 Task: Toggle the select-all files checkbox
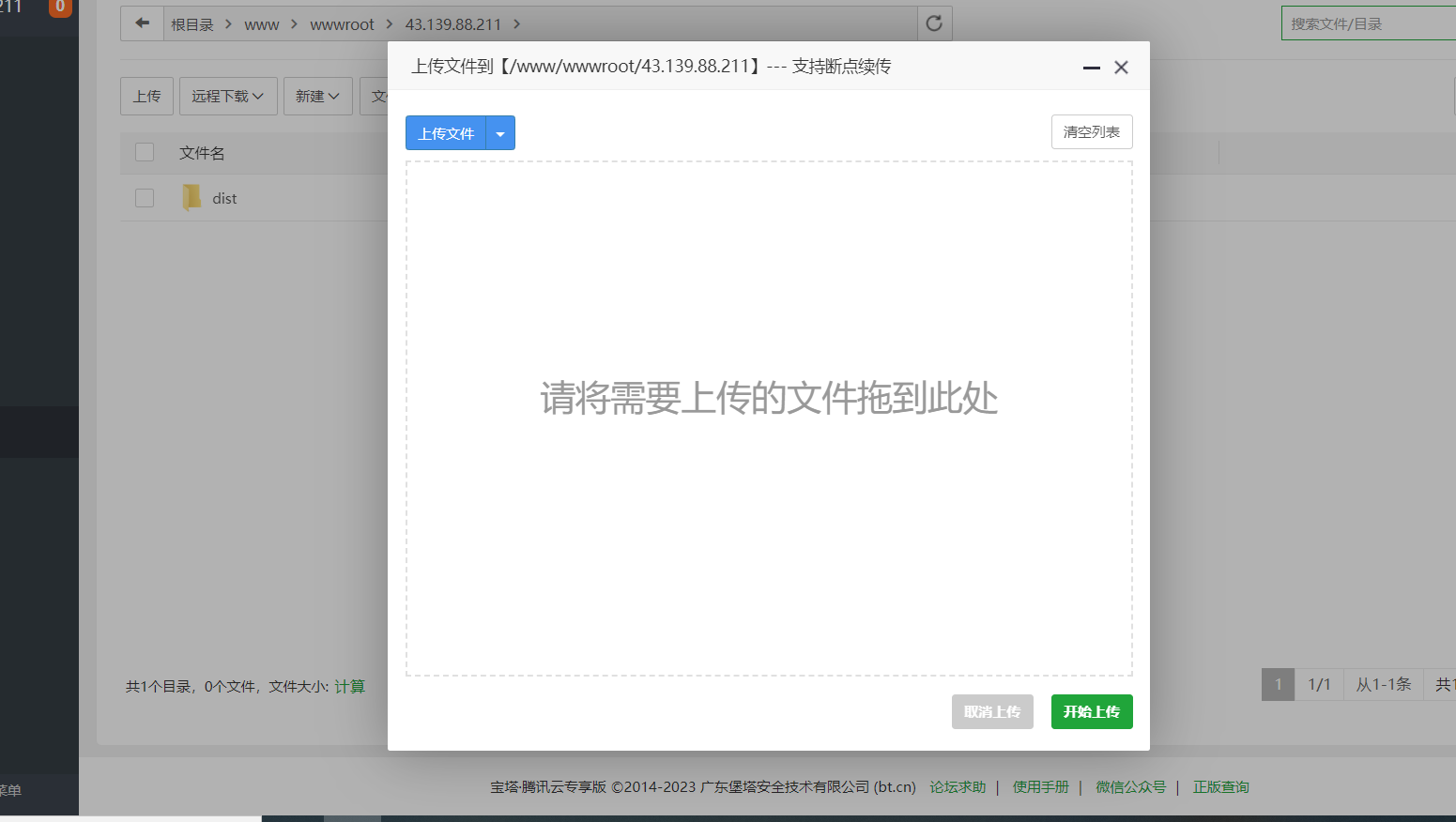[x=145, y=152]
